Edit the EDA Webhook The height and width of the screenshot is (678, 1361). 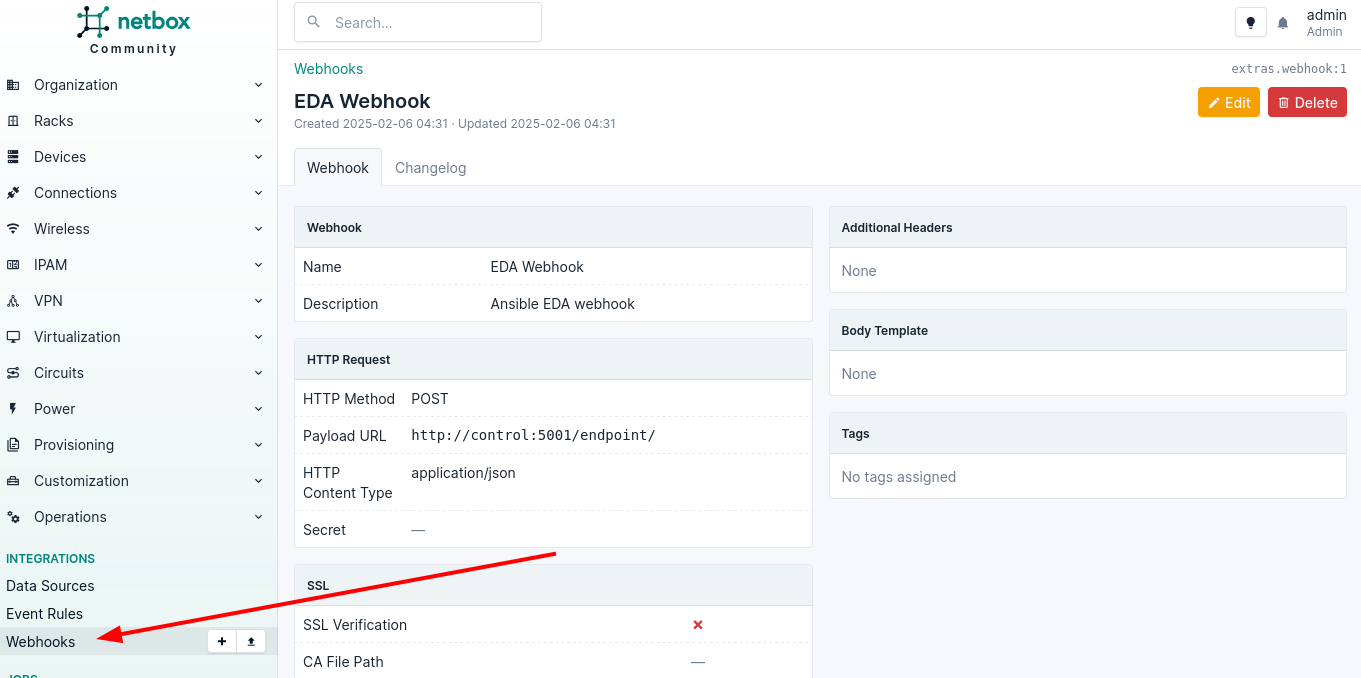1229,103
